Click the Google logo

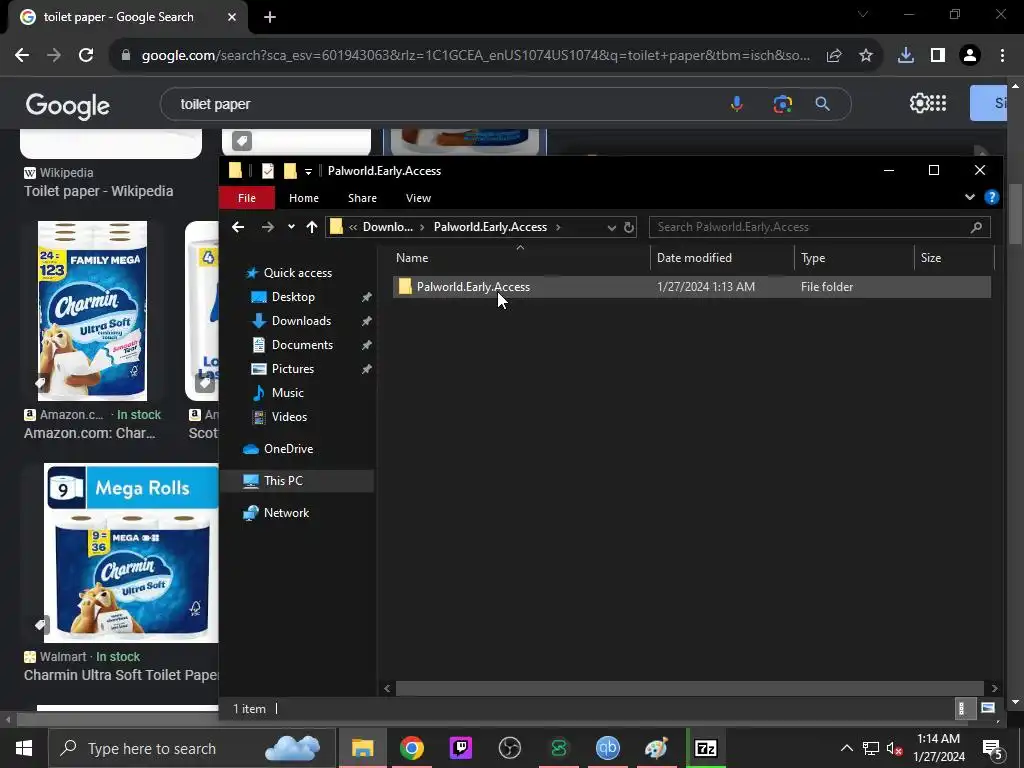67,105
